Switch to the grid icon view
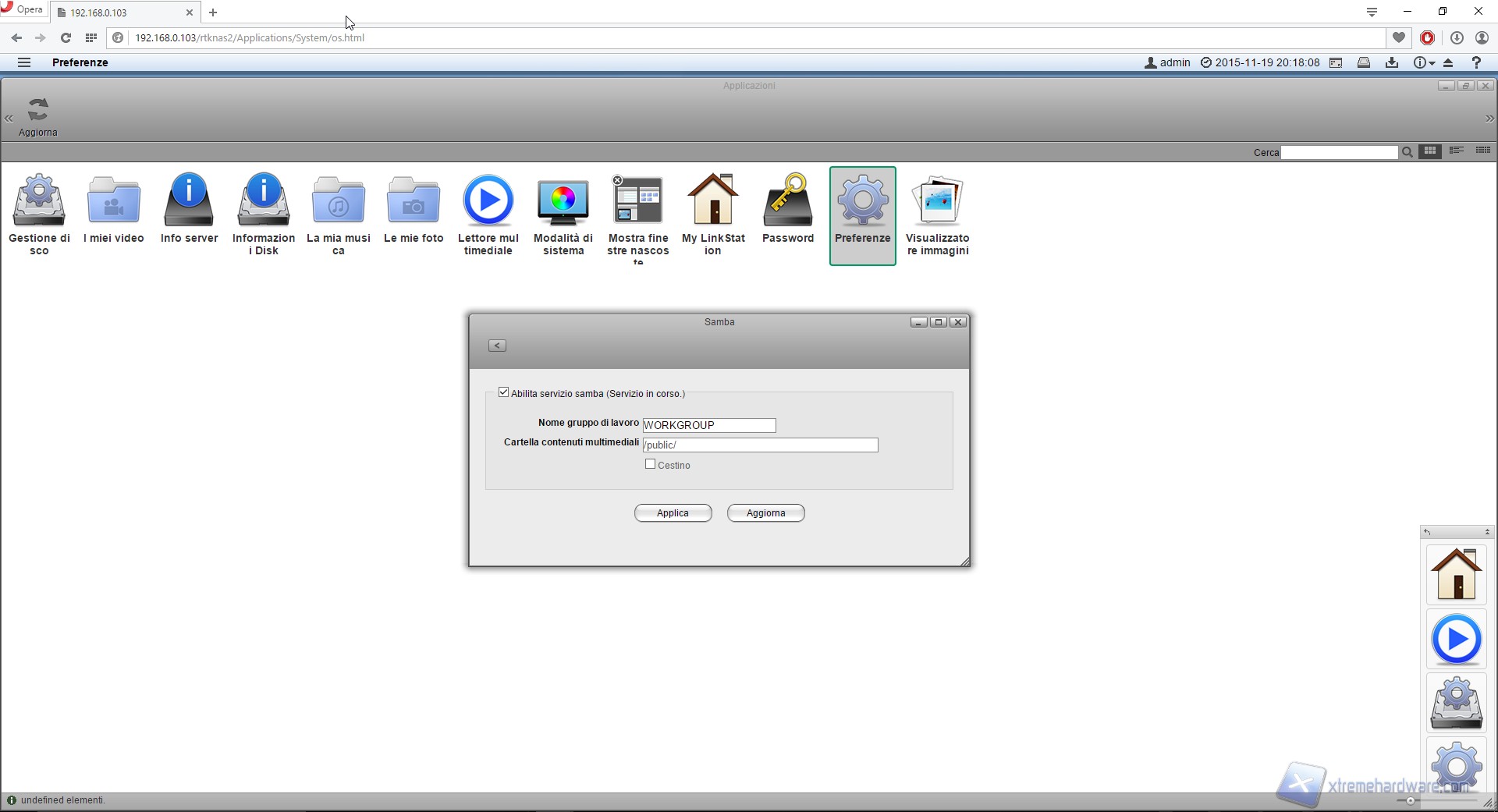 click(1429, 151)
